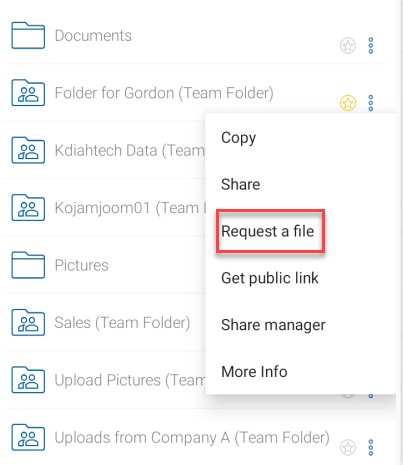Click the Kojamjoom01 team folder icon
403x465 pixels.
click(28, 208)
